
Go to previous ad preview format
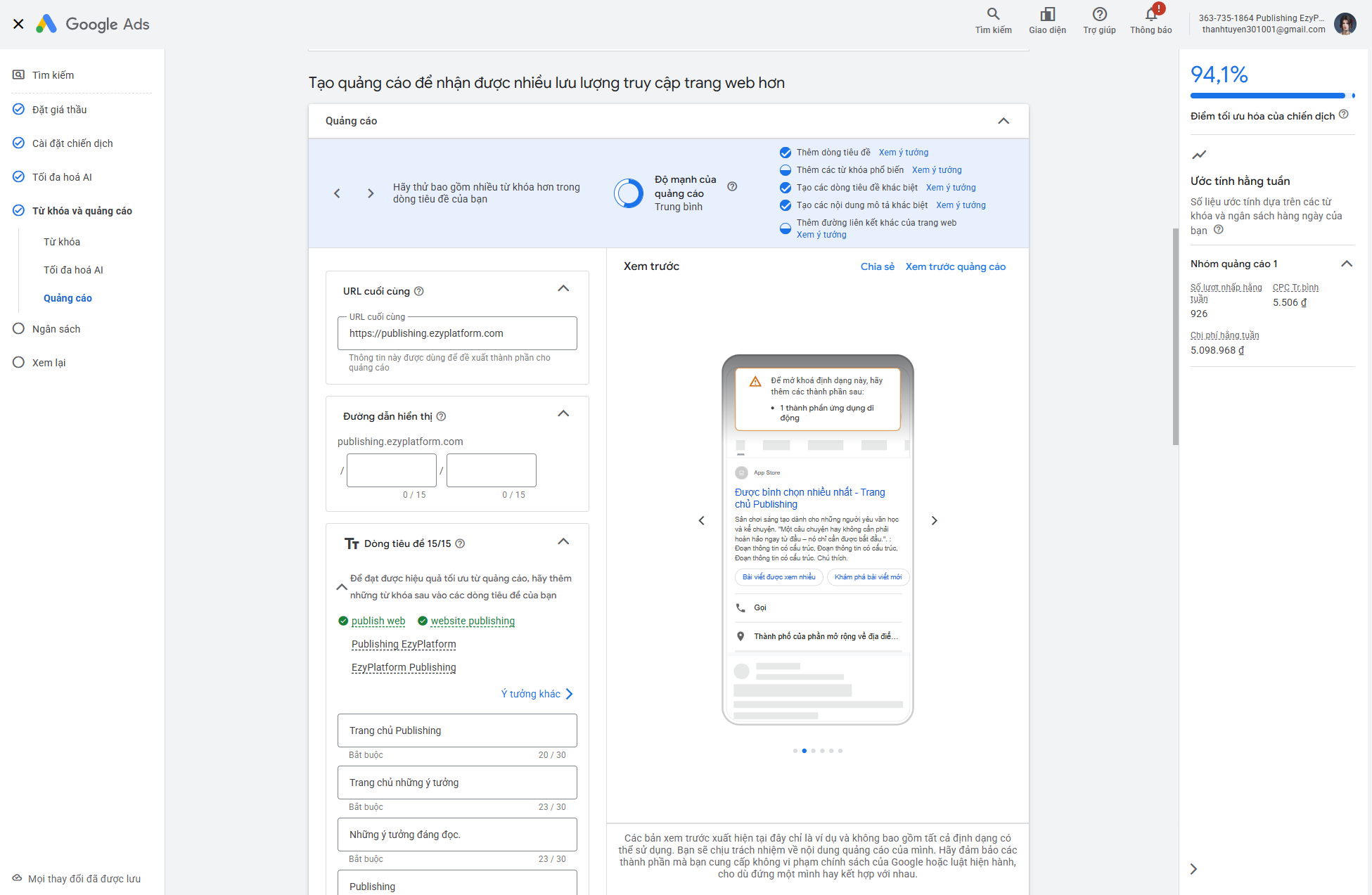[701, 520]
